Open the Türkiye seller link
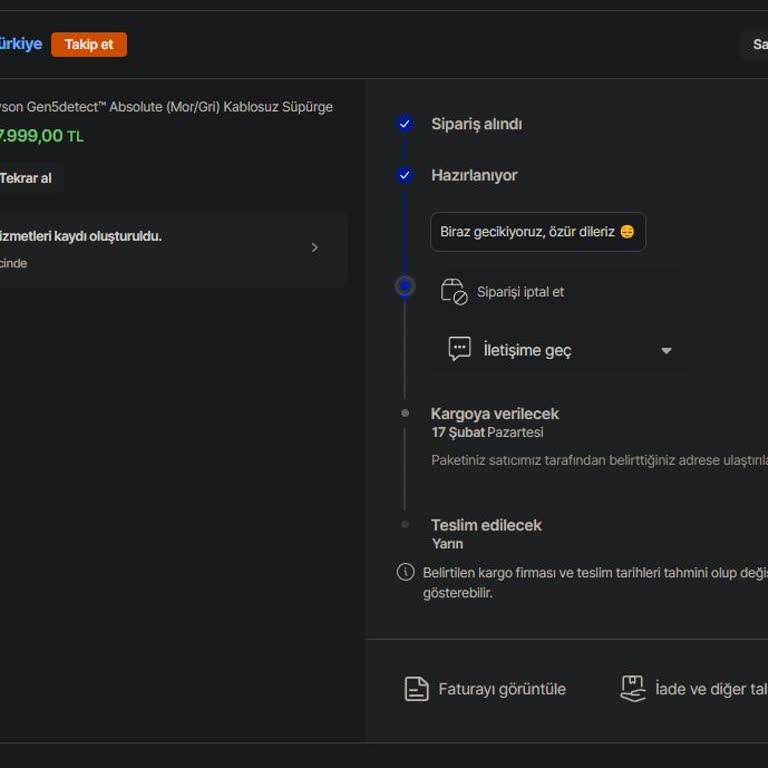 click(21, 44)
